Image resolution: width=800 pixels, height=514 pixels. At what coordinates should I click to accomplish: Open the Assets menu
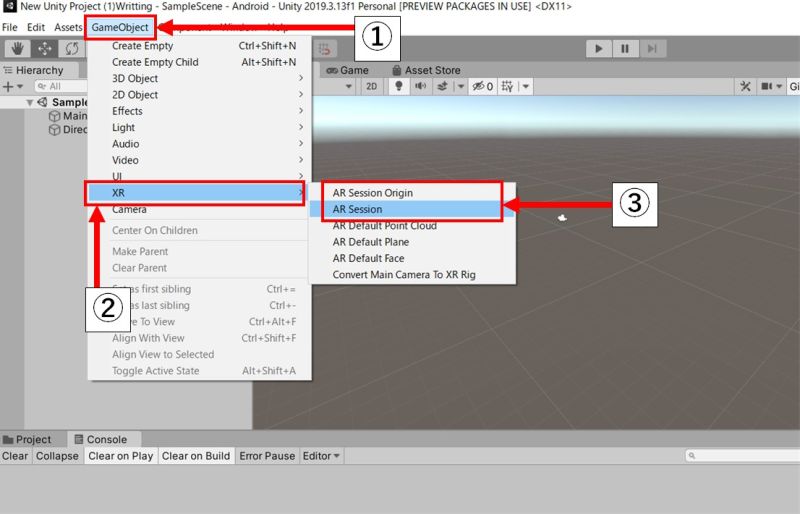click(x=68, y=27)
